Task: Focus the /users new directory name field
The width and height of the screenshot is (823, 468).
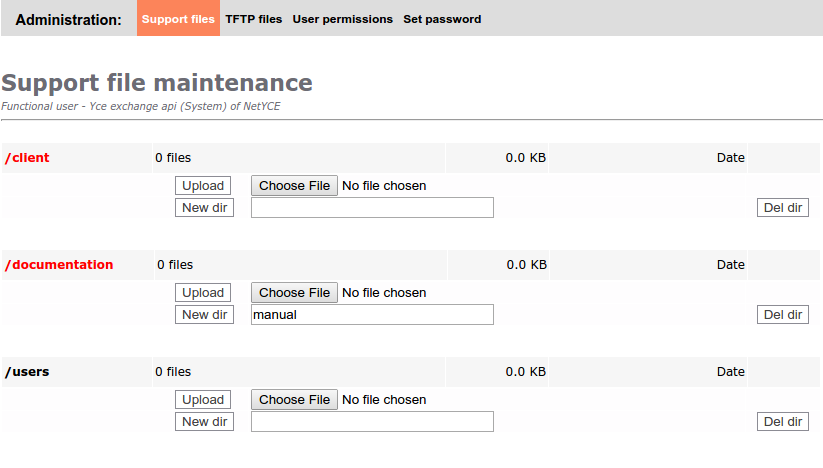Action: click(372, 422)
